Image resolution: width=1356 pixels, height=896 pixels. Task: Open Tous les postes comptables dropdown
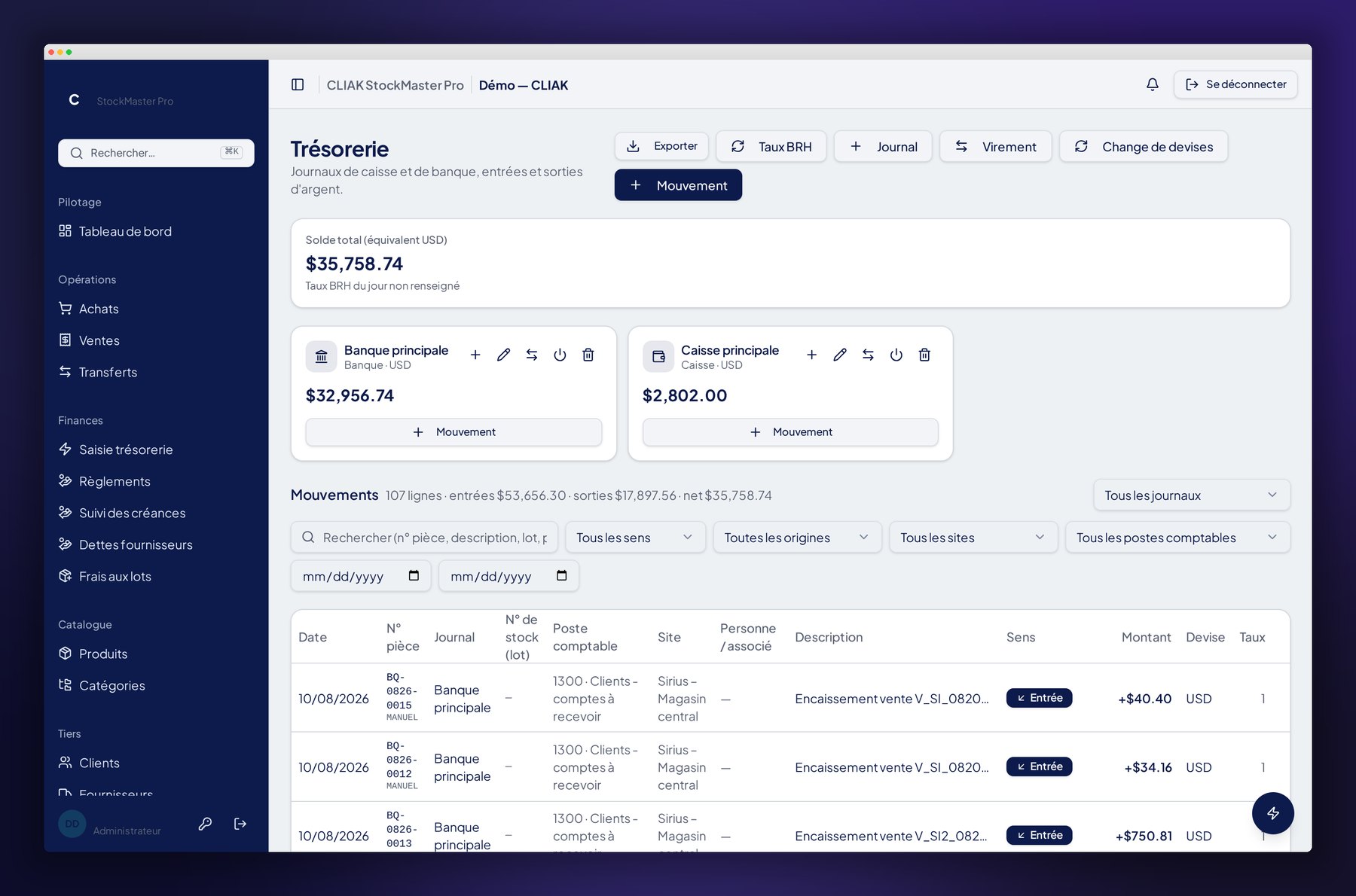pos(1177,538)
